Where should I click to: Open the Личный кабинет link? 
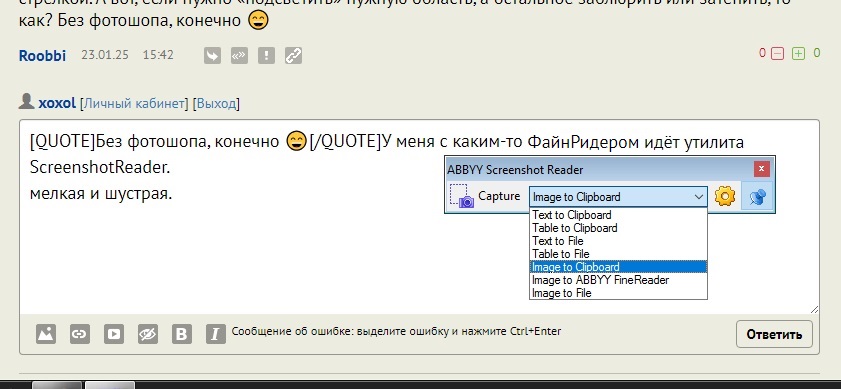[134, 104]
